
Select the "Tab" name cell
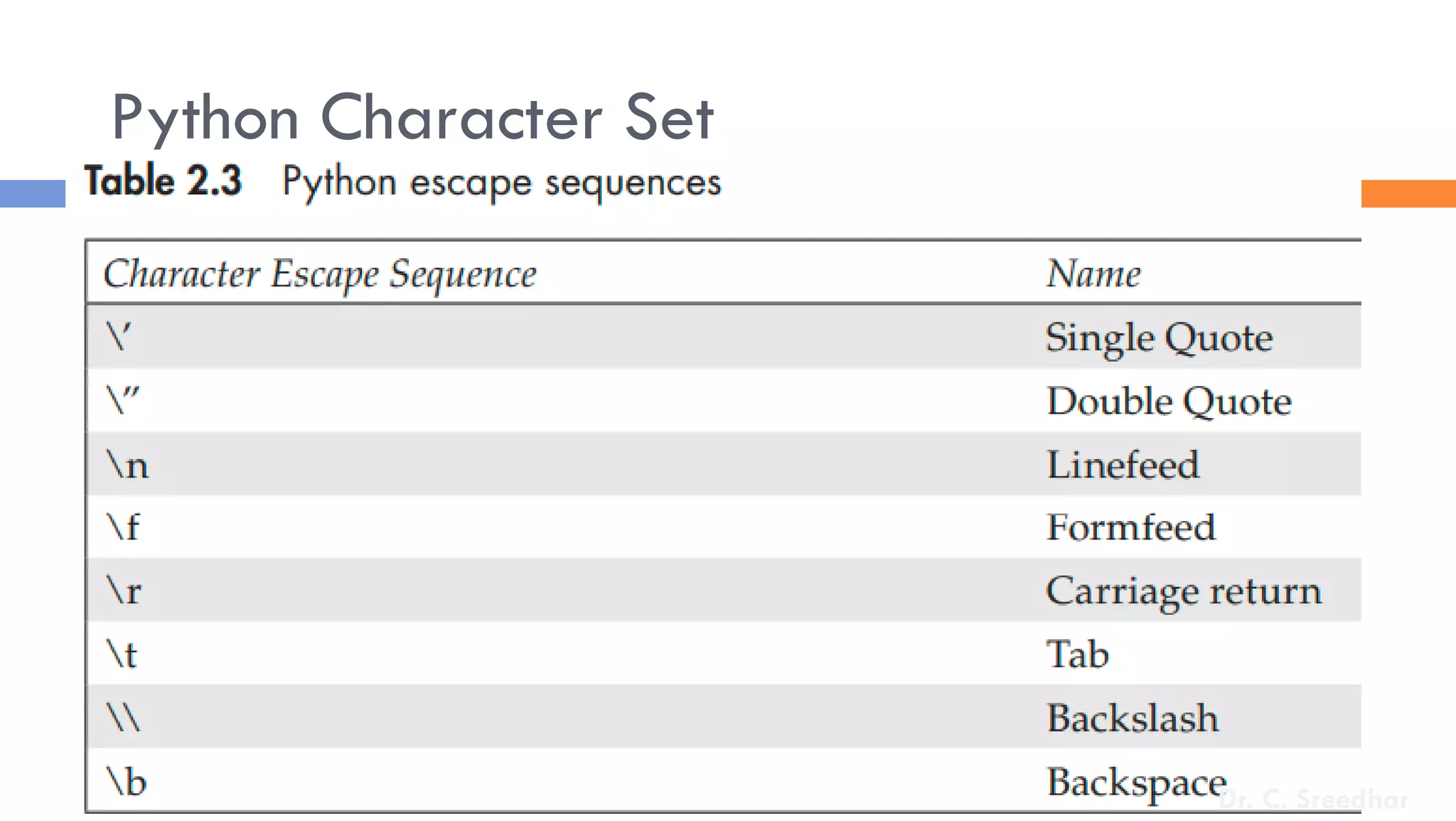point(1078,654)
